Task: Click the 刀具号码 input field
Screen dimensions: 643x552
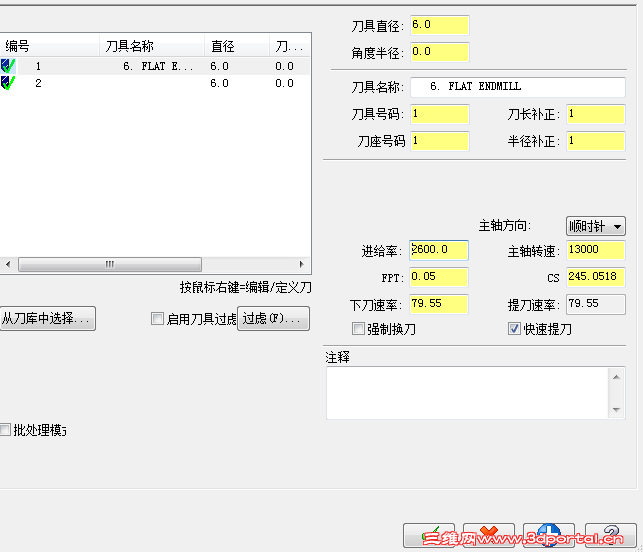Action: [x=440, y=114]
